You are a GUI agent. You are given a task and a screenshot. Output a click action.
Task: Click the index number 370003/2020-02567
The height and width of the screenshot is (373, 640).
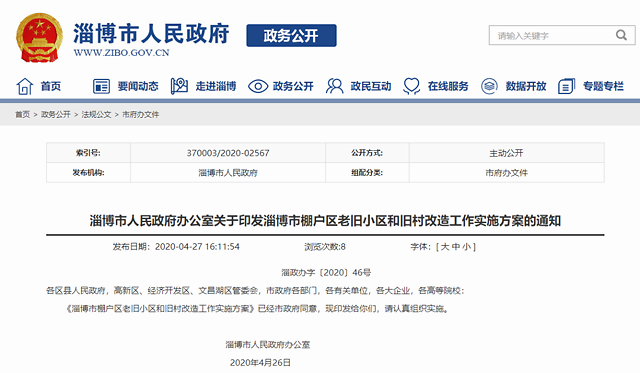pos(228,153)
